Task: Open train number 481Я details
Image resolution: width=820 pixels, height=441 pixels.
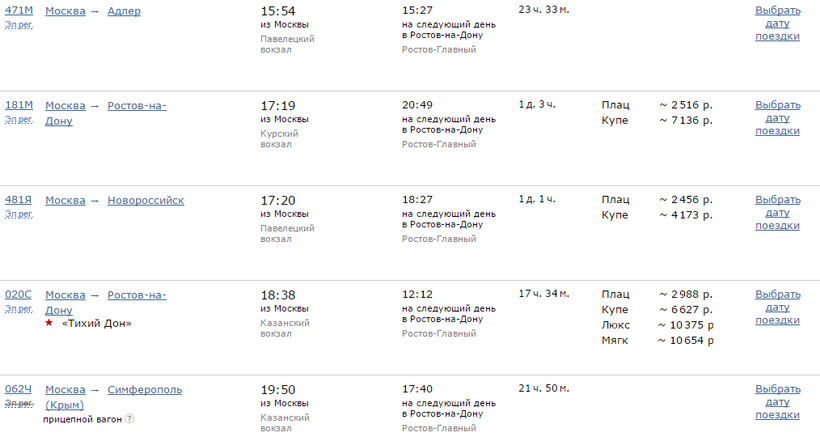Action: tap(19, 200)
